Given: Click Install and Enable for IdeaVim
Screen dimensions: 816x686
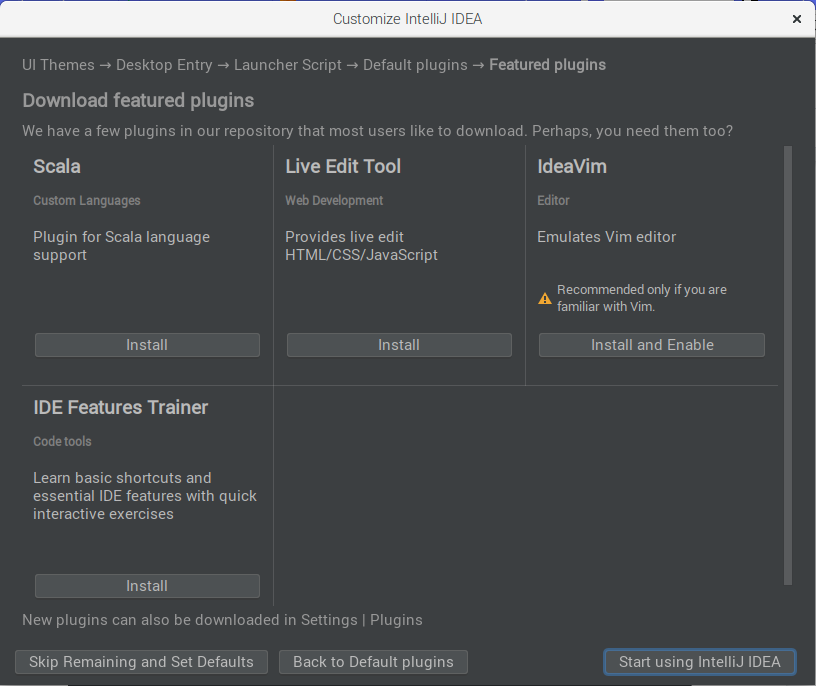Looking at the screenshot, I should pos(652,345).
